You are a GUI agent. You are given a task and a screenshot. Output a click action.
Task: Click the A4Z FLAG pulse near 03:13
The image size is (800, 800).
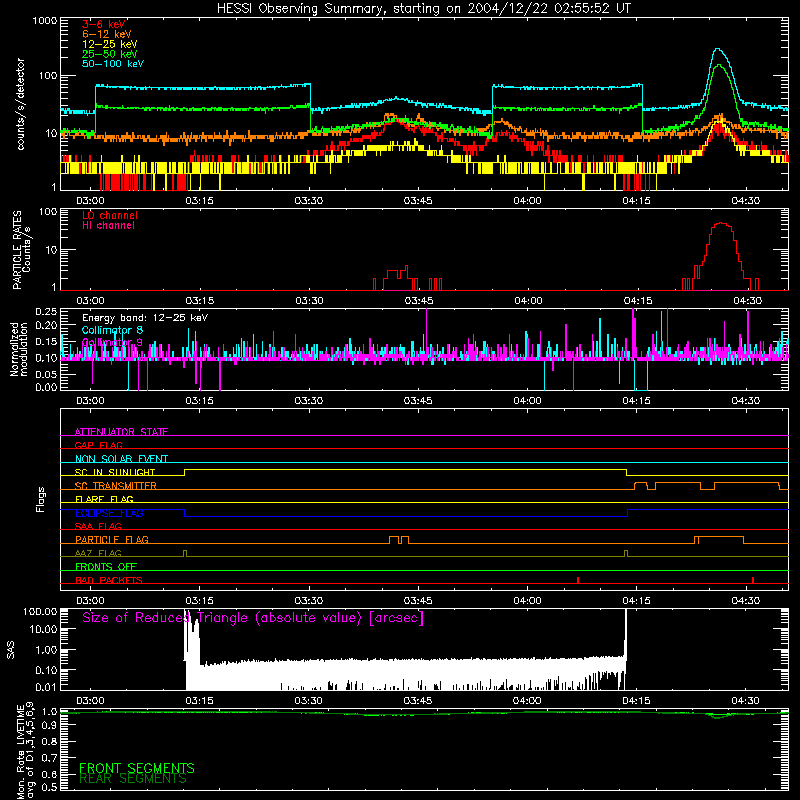coord(185,554)
